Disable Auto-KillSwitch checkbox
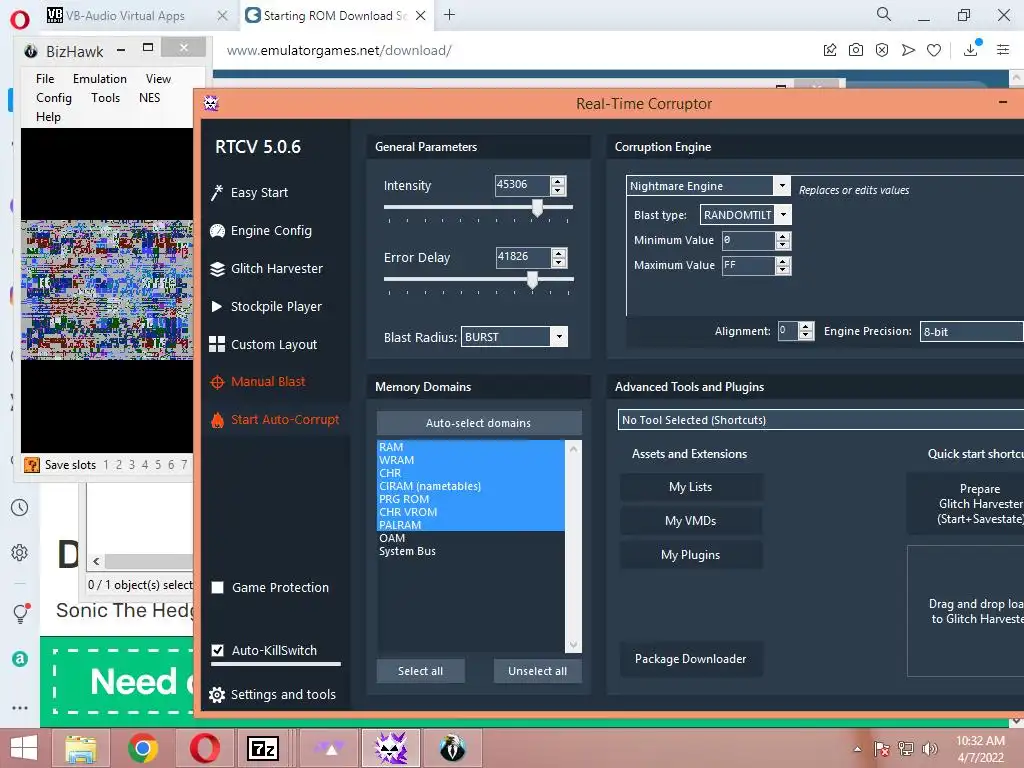 pyautogui.click(x=217, y=650)
